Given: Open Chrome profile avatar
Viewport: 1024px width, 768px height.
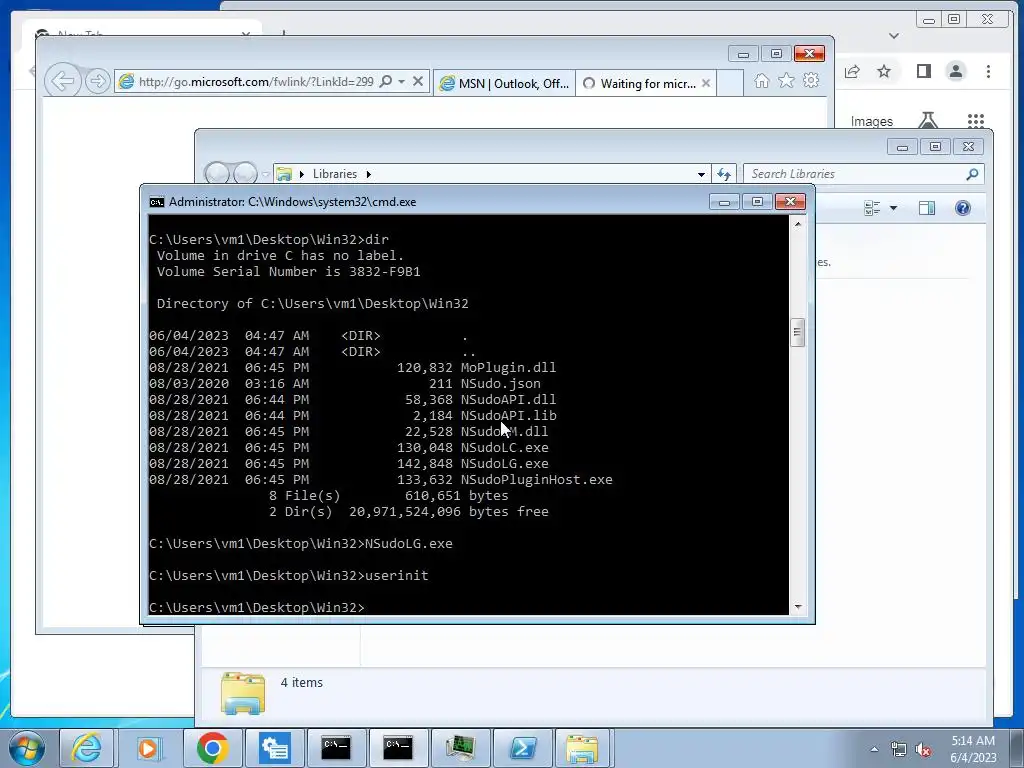Looking at the screenshot, I should pos(956,71).
